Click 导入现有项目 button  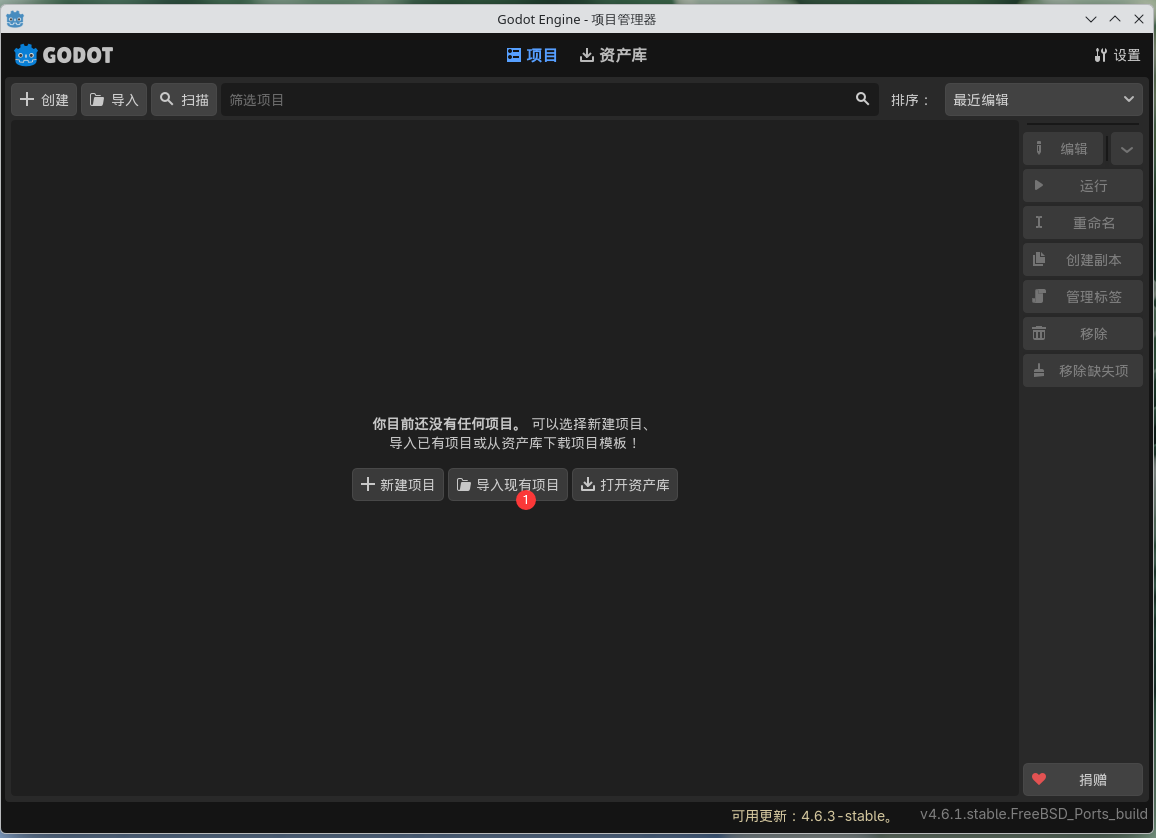coord(508,485)
